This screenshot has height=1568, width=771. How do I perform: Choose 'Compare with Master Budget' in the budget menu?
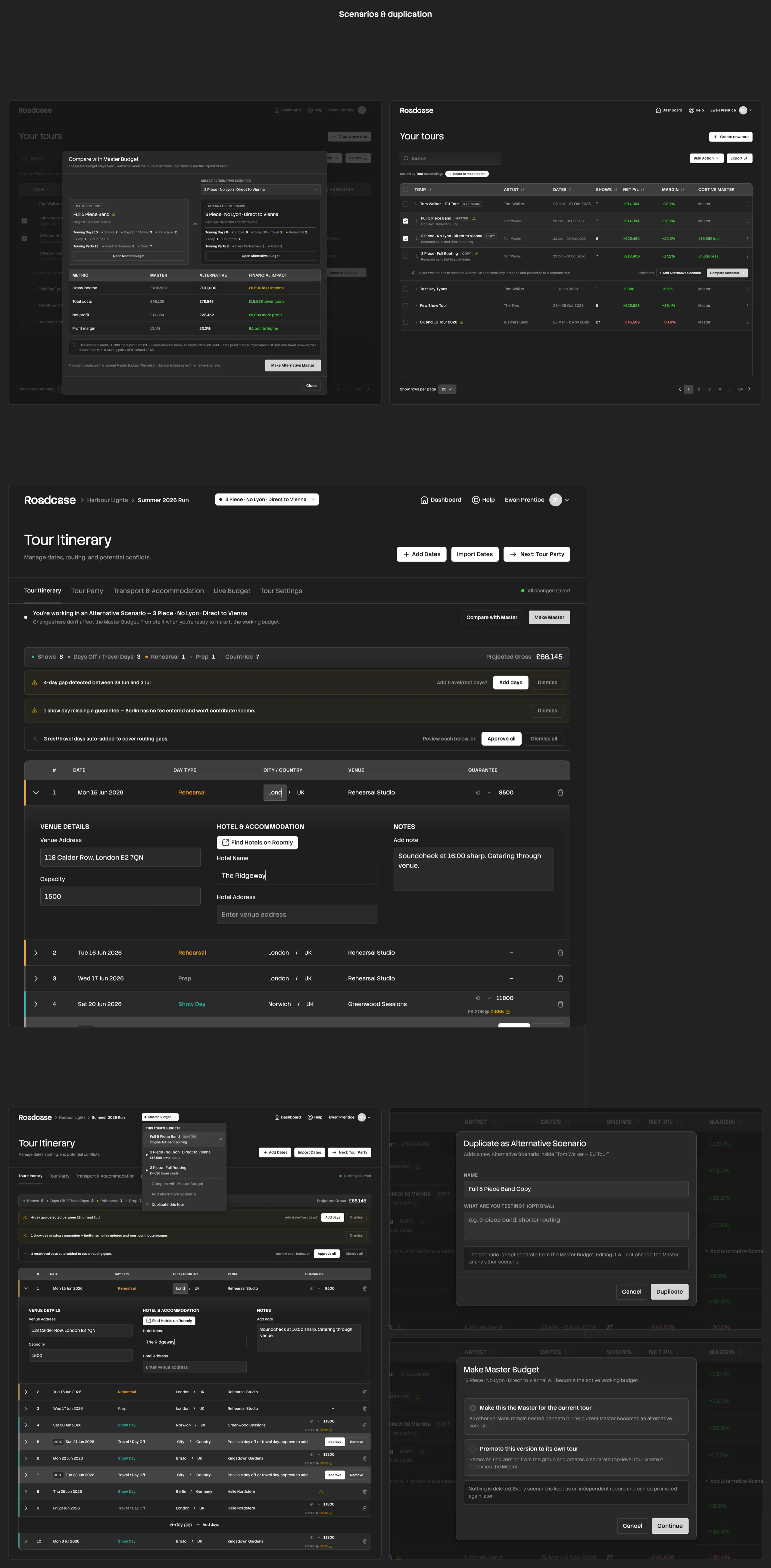184,1184
